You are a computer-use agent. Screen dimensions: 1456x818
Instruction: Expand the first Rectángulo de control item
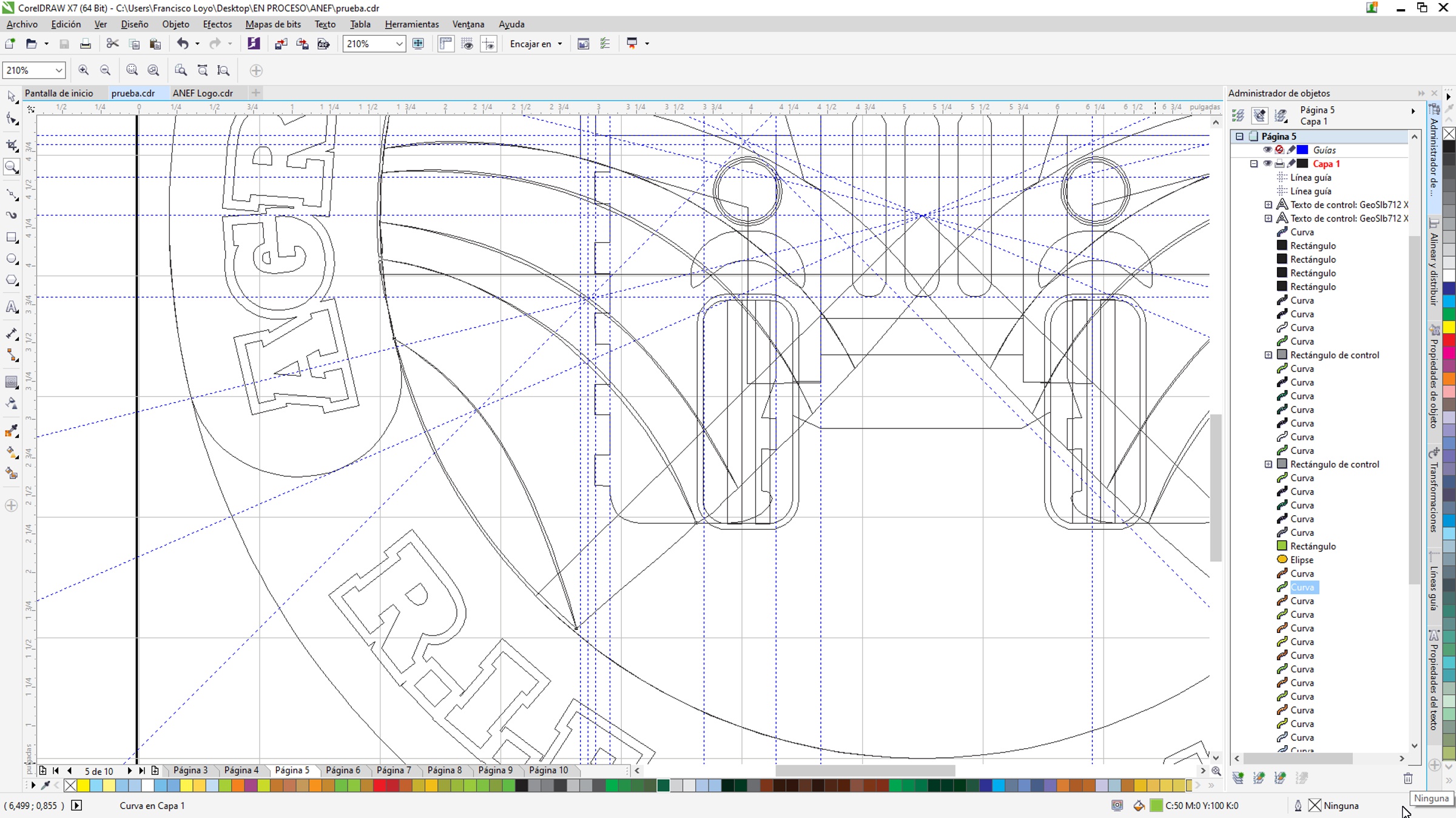click(x=1269, y=355)
